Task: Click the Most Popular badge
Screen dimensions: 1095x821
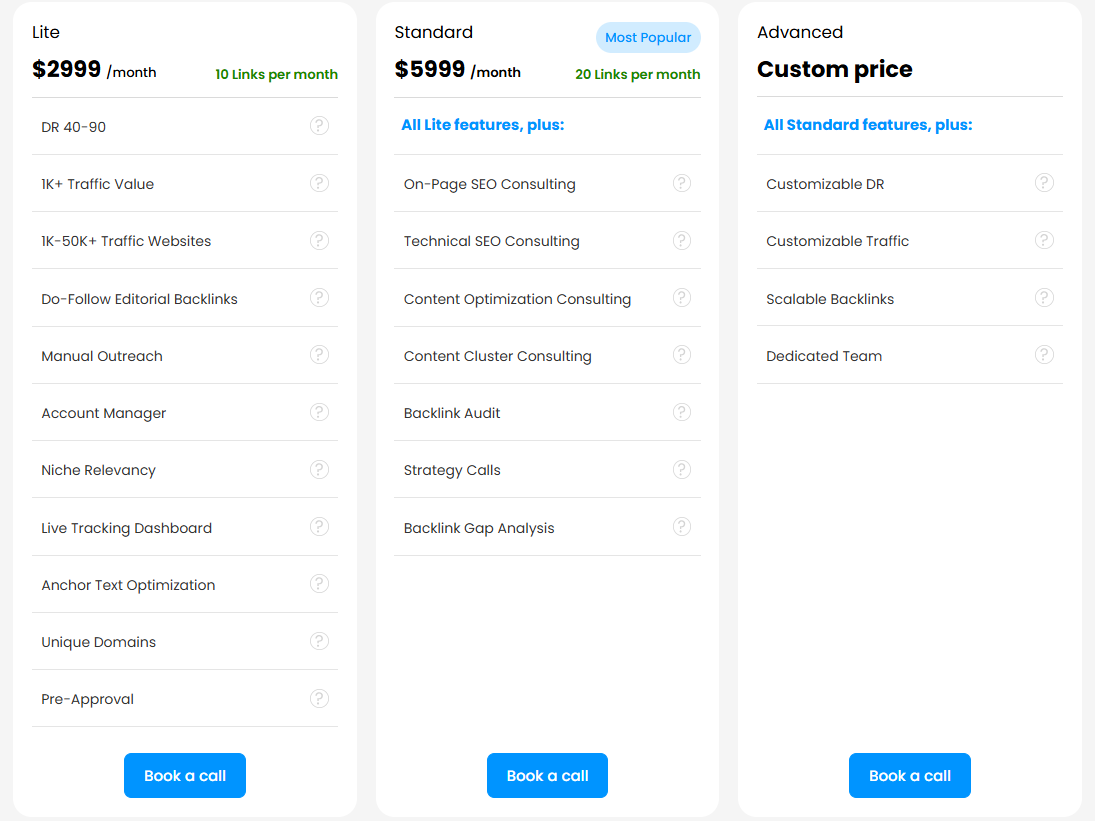Action: (x=648, y=37)
